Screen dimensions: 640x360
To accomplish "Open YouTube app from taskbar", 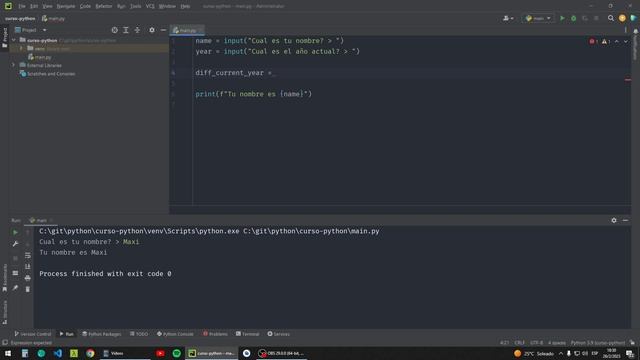I will click(x=160, y=353).
